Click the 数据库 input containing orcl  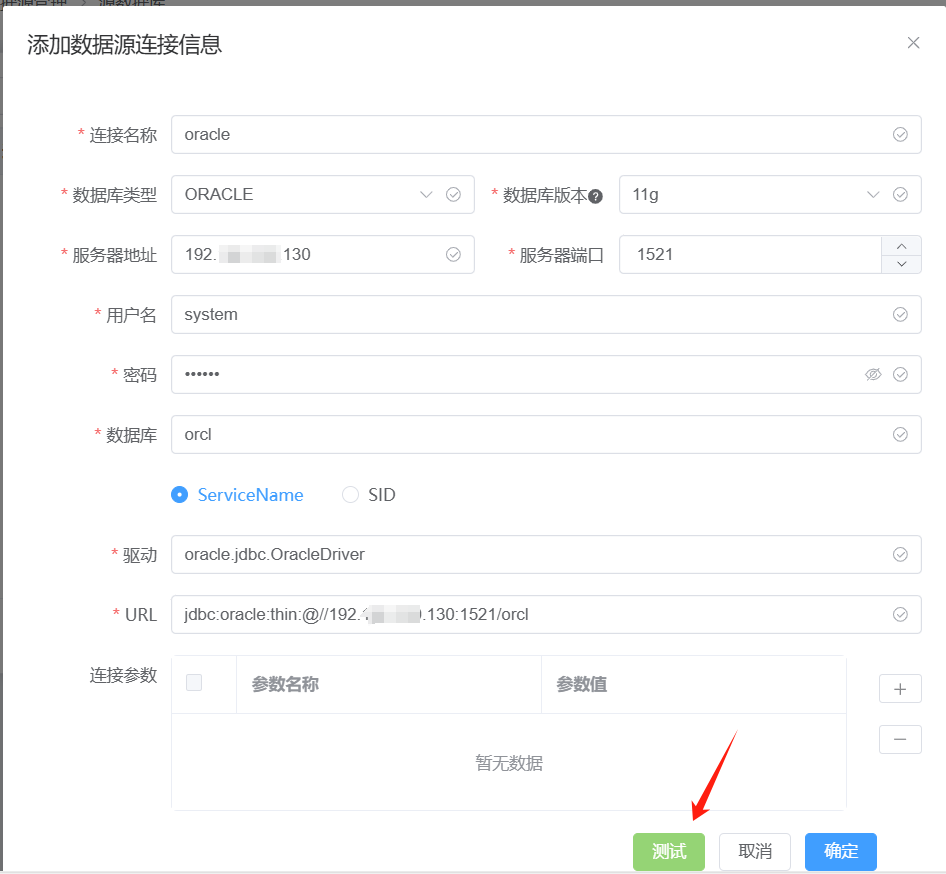tap(546, 434)
